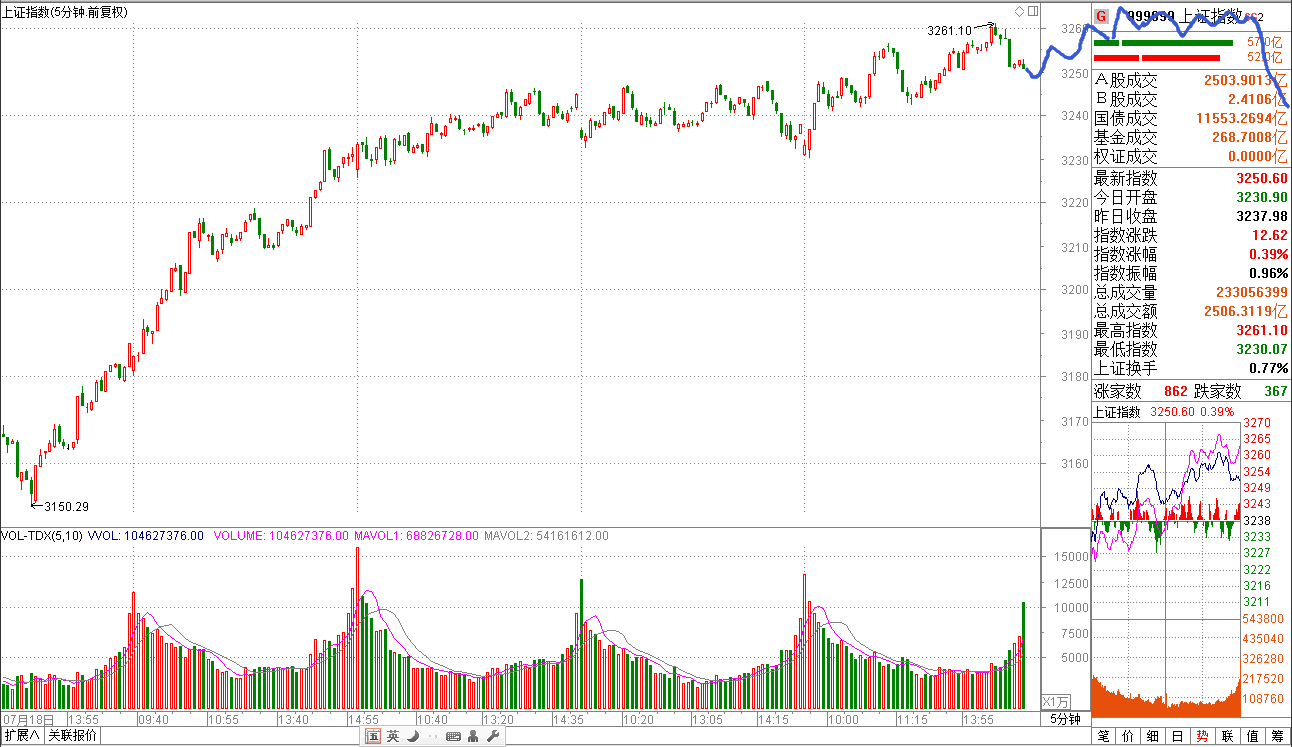Toggle the split panel icon above chart
Screen dimensions: 1292x747
point(1031,12)
